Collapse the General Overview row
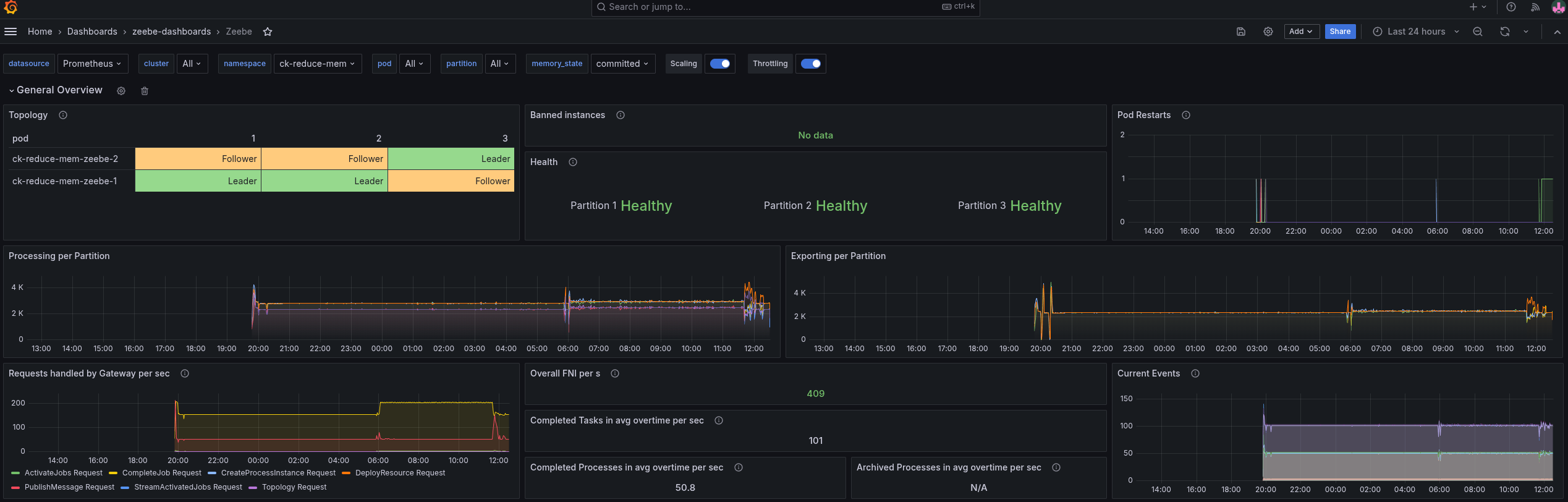The height and width of the screenshot is (502, 1568). 56,90
